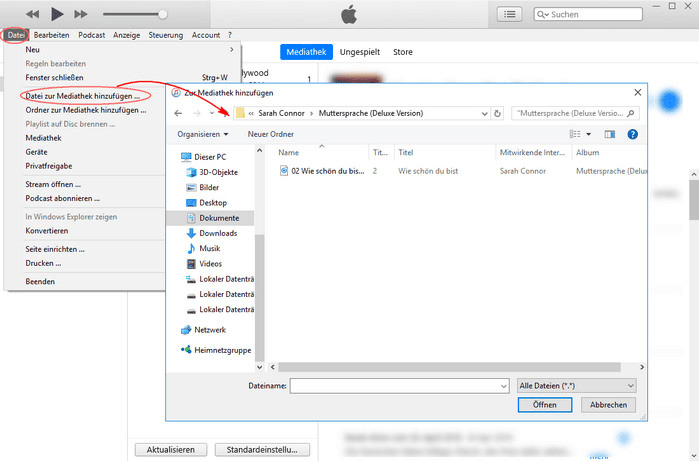Click Sarah Connor in the path bar
This screenshot has height=461, width=699.
coord(281,113)
